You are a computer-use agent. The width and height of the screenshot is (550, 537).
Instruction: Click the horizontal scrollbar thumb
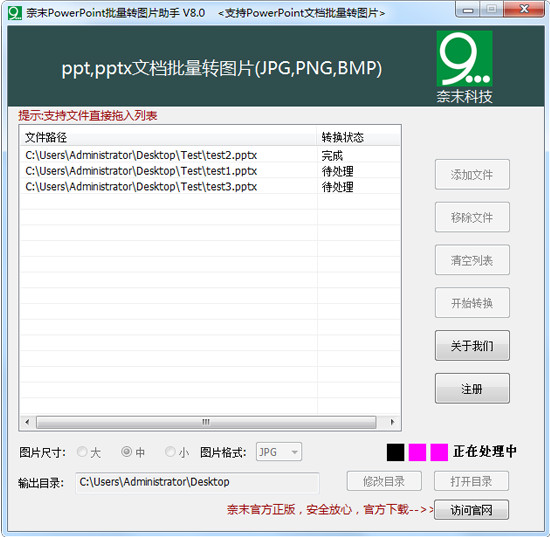pos(206,422)
